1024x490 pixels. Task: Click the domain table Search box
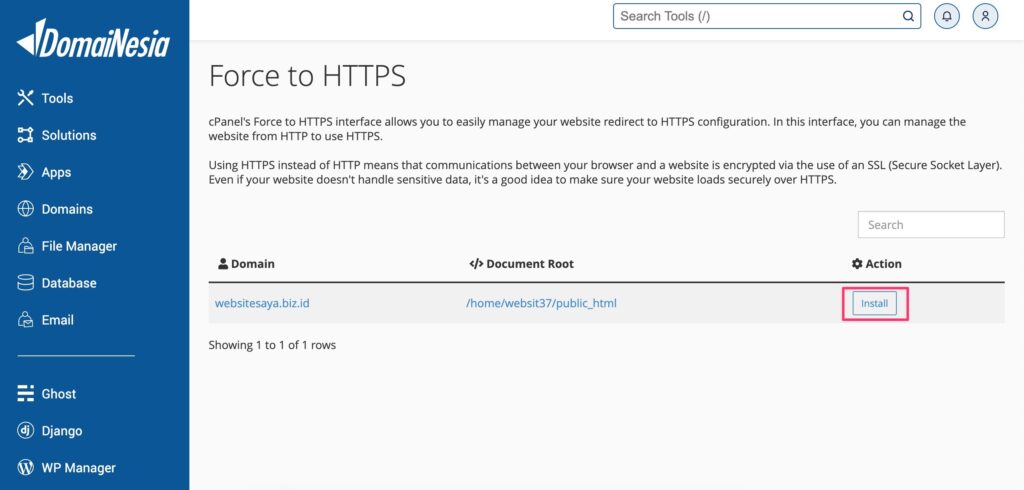point(930,225)
